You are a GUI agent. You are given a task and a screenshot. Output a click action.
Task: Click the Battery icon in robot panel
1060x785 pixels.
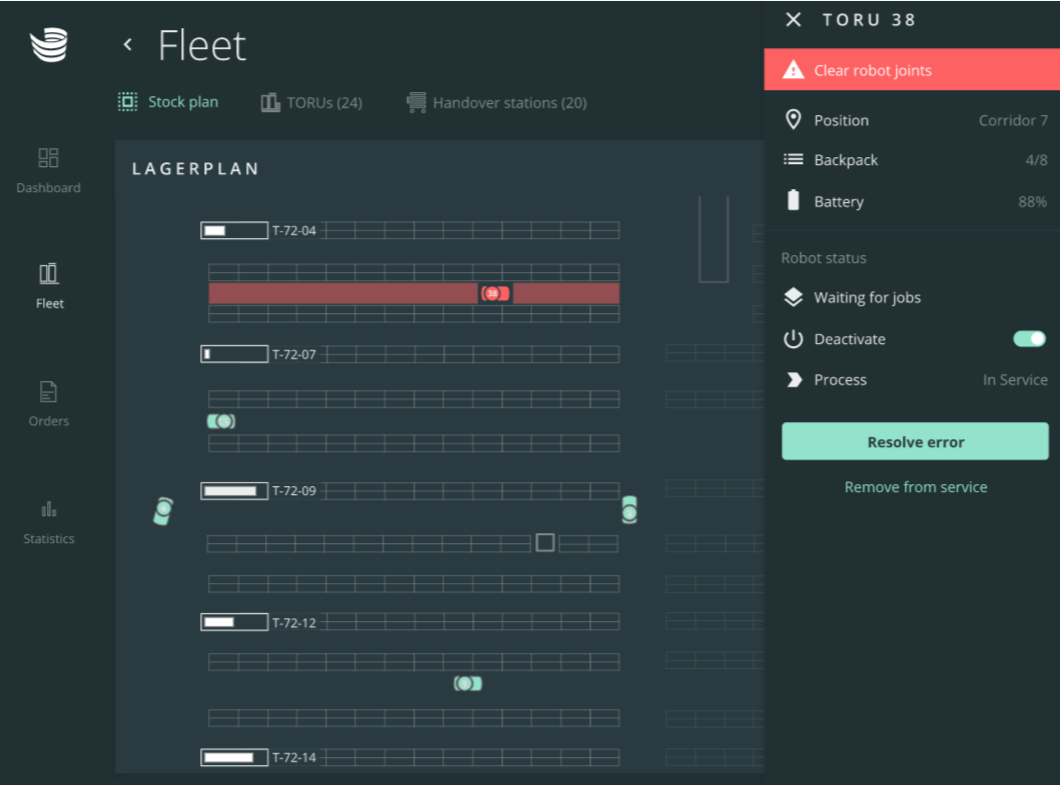pyautogui.click(x=793, y=201)
